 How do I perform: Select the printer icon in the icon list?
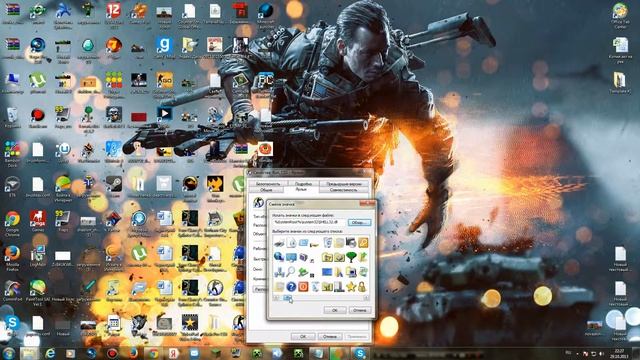click(279, 243)
